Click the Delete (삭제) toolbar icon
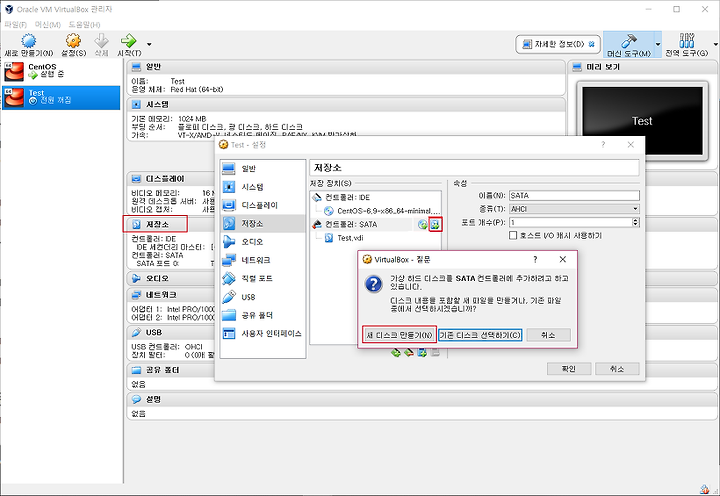This screenshot has height=496, width=720. (x=101, y=41)
